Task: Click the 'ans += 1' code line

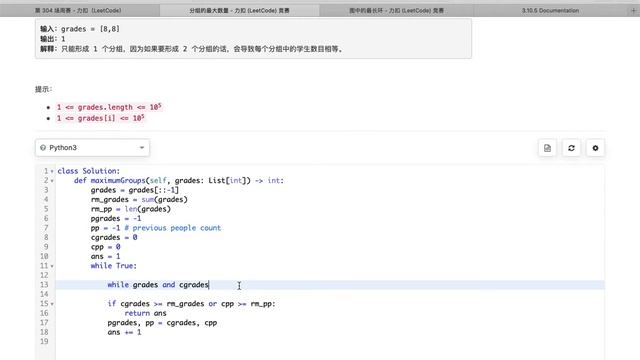Action: (124, 332)
